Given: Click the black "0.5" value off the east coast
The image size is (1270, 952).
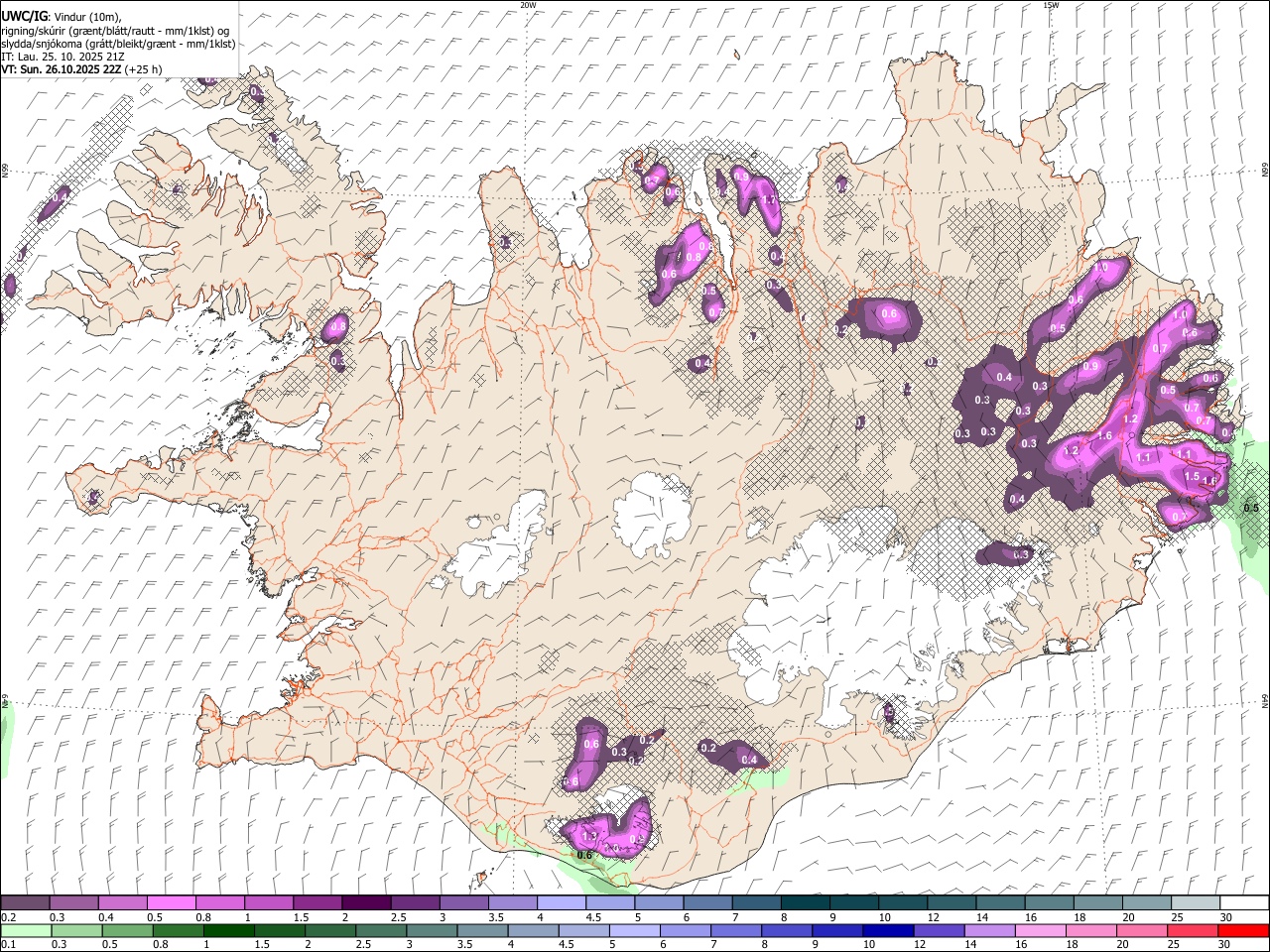Looking at the screenshot, I should point(1250,508).
